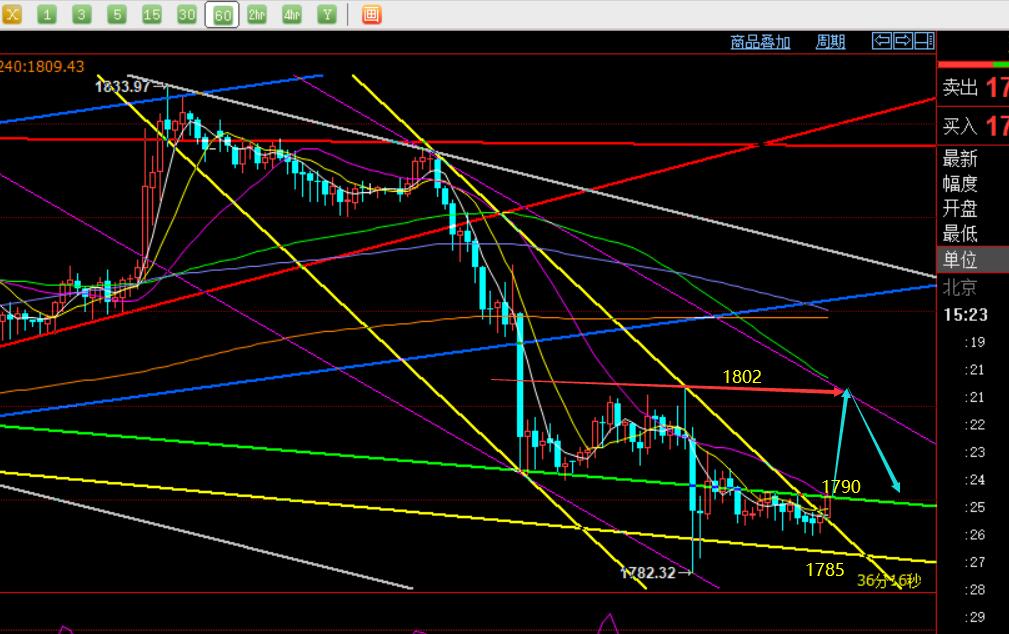
Task: Click the 240:1809.43 indicator value
Action: click(x=42, y=66)
